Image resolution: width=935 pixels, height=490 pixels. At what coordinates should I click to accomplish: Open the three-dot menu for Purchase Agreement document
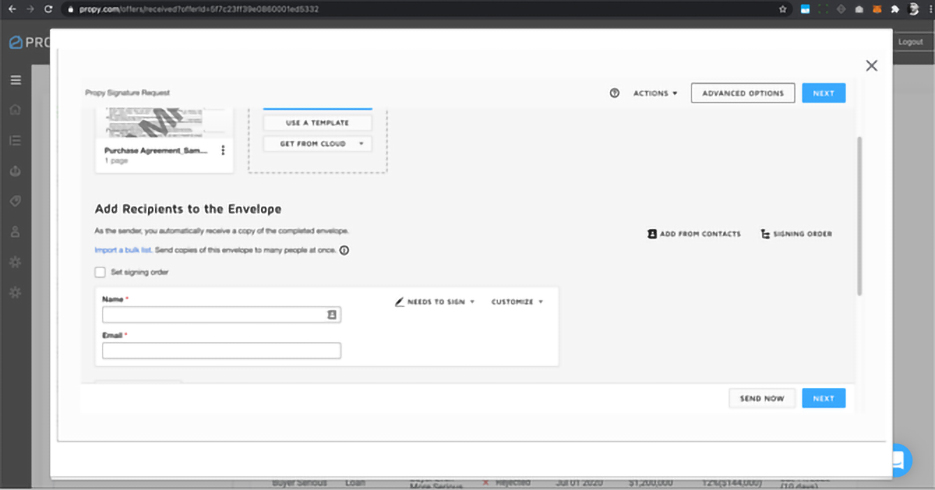tap(223, 151)
